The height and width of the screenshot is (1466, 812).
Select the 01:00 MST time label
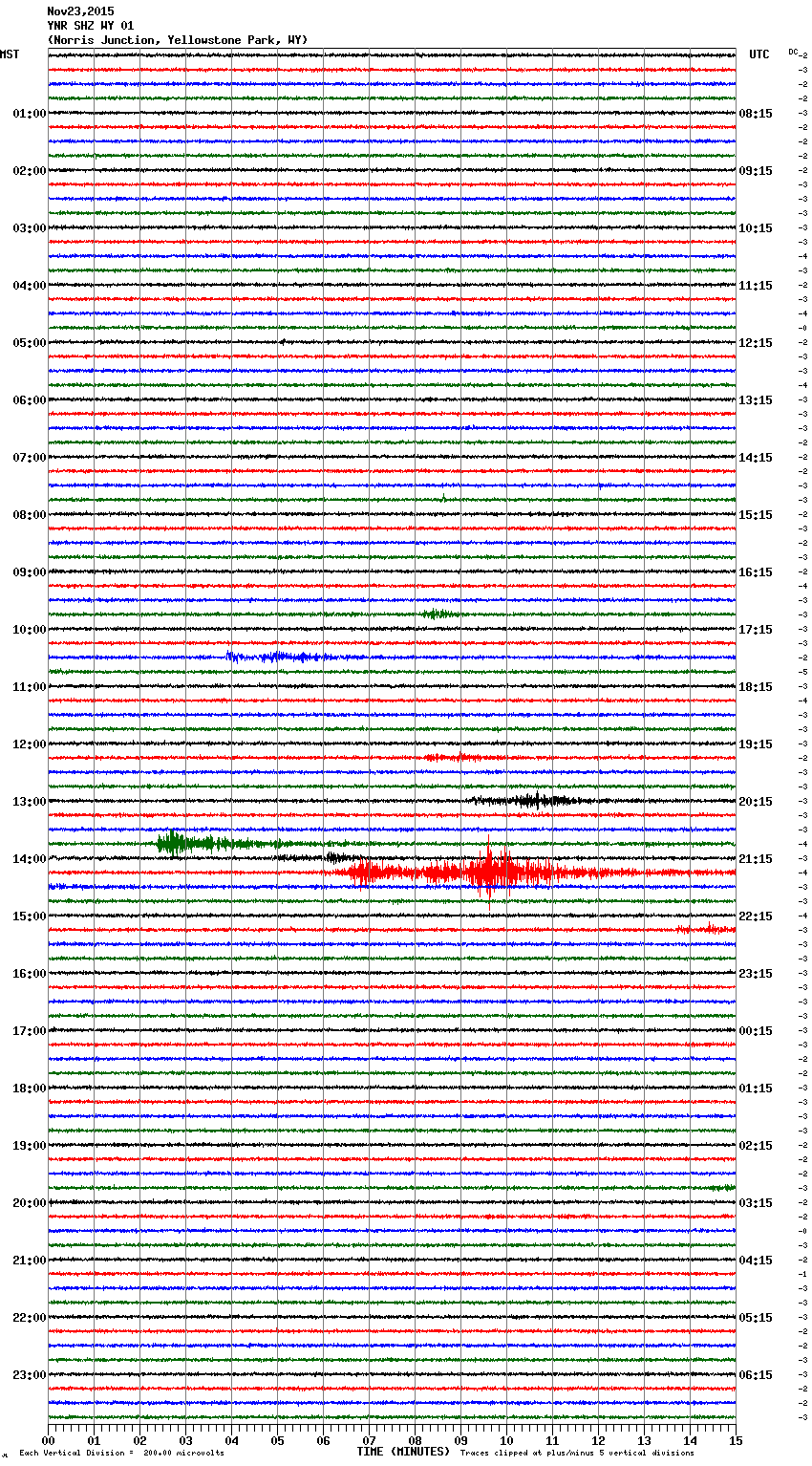pyautogui.click(x=29, y=114)
